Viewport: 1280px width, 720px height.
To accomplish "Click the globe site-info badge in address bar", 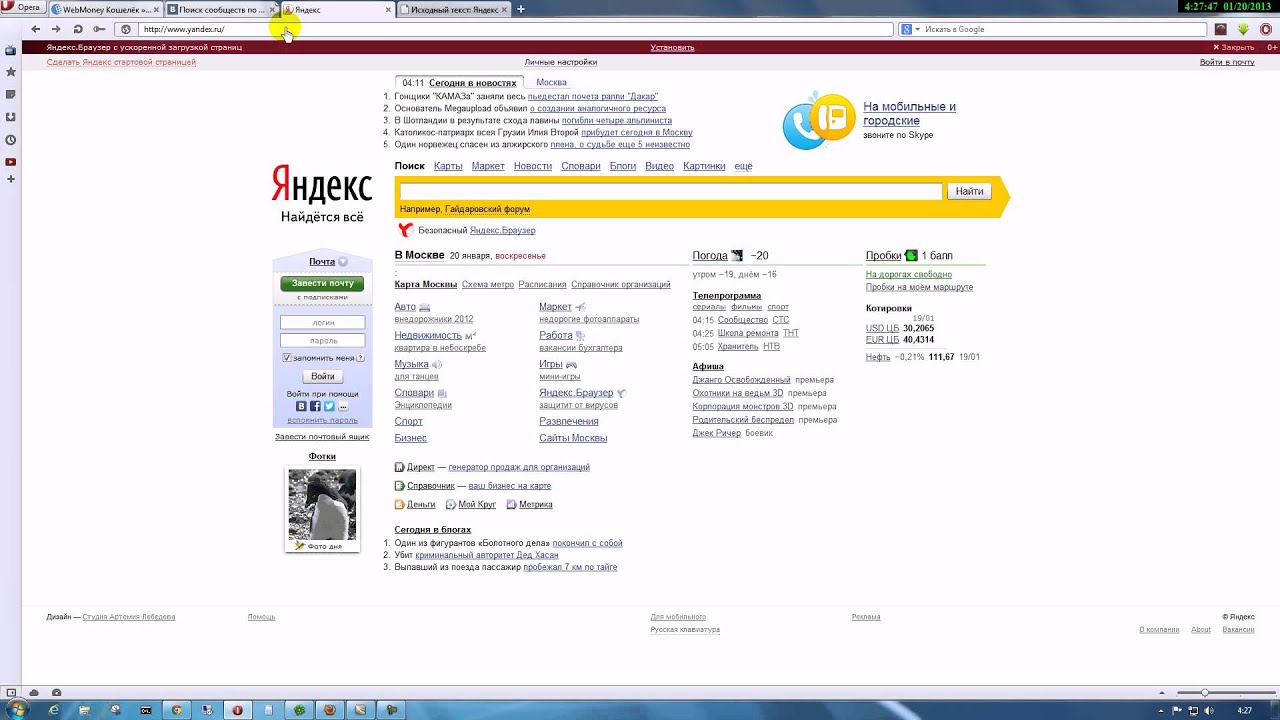I will point(126,29).
